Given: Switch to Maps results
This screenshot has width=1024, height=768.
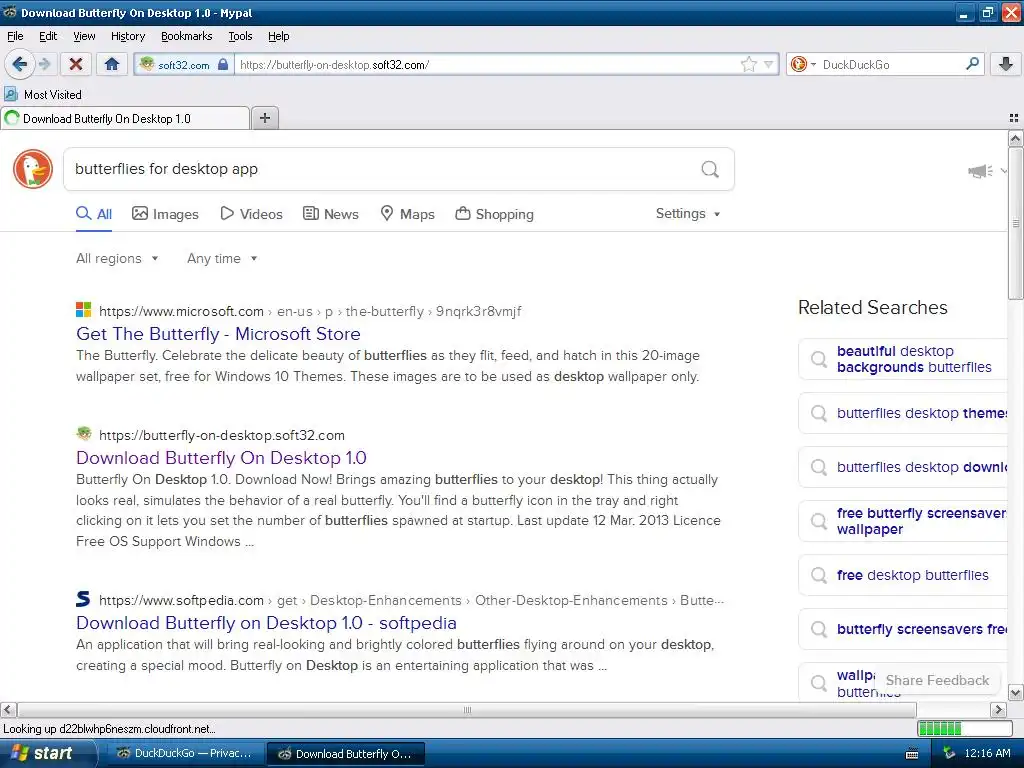Looking at the screenshot, I should pyautogui.click(x=408, y=214).
